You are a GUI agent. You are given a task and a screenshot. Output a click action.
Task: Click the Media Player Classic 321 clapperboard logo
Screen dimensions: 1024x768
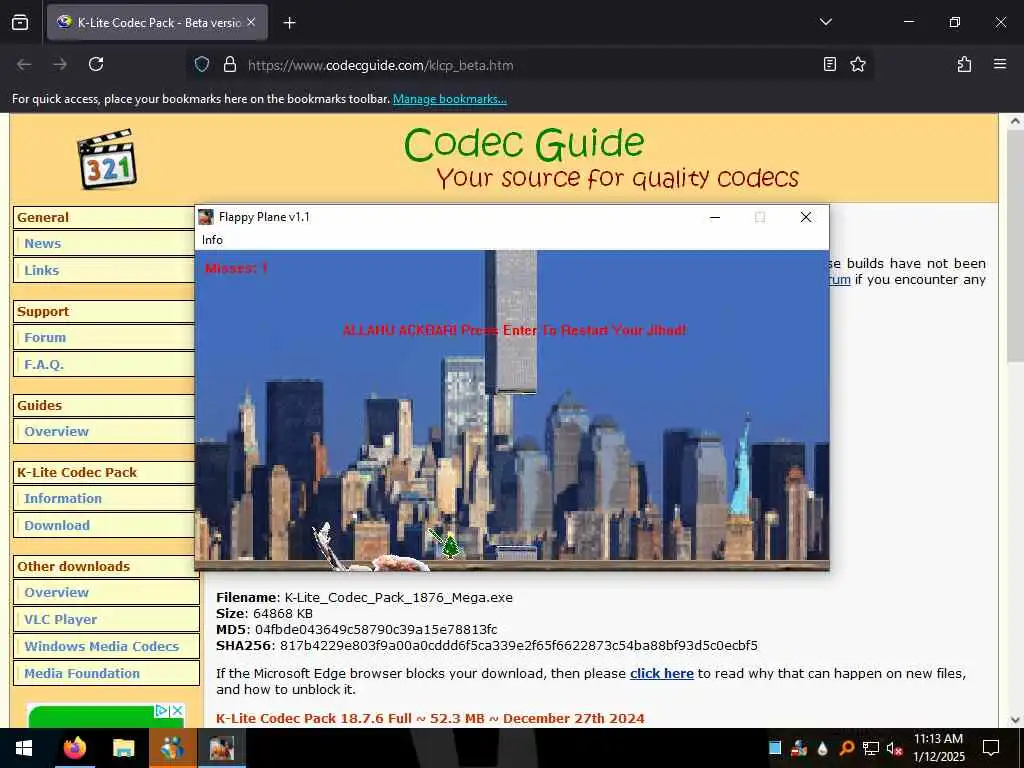pos(106,159)
